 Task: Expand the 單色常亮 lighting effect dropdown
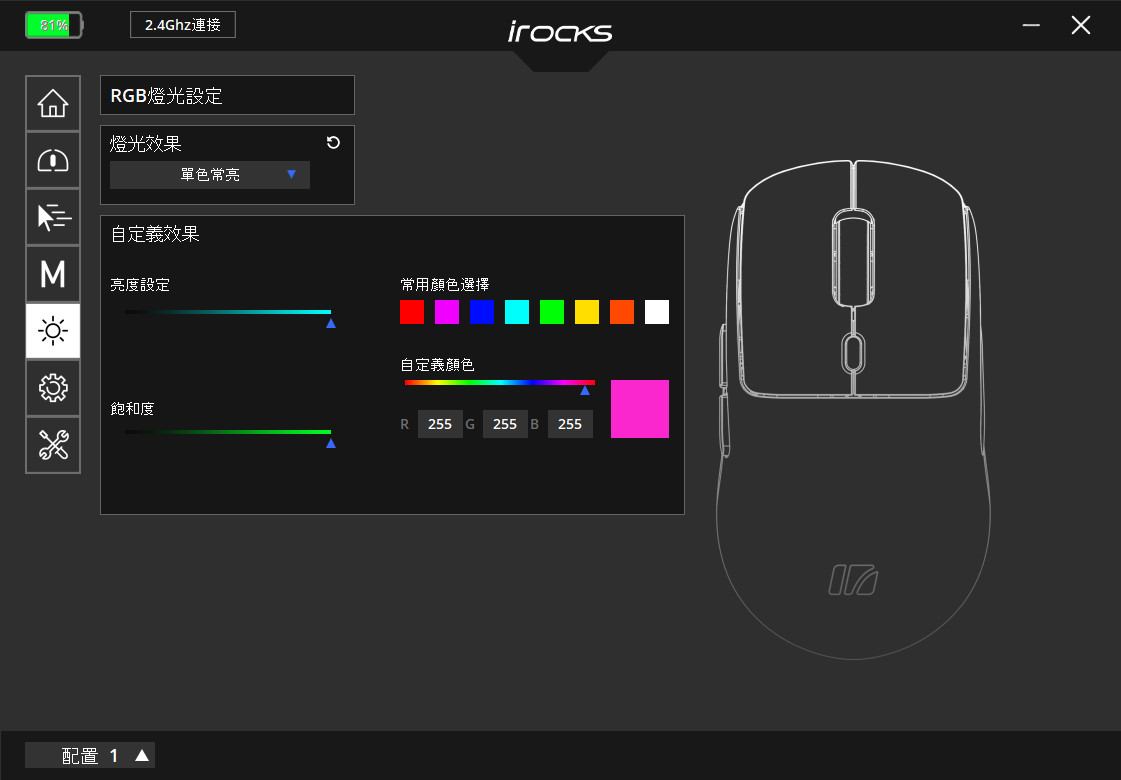pos(209,174)
